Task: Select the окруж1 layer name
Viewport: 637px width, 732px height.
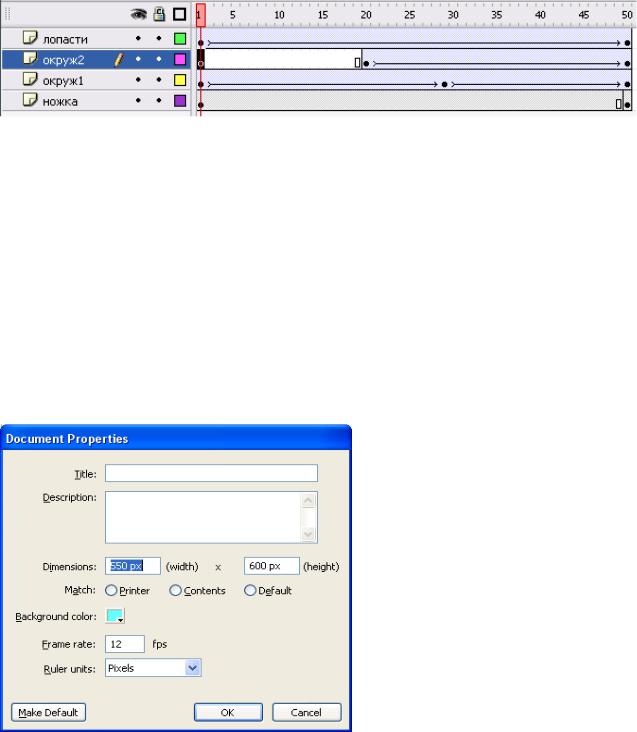Action: [x=63, y=81]
